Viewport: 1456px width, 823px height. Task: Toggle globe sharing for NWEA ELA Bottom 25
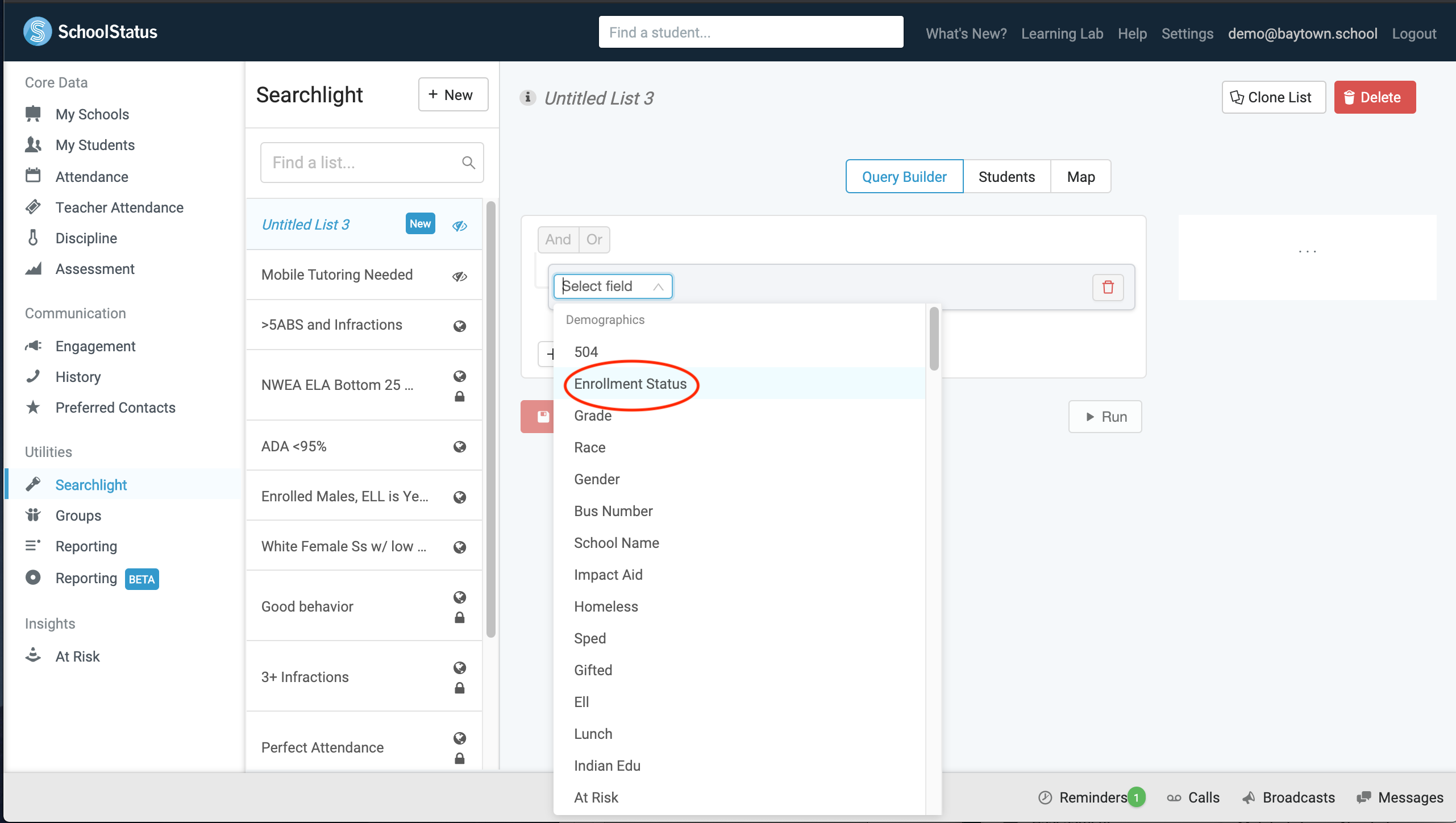click(460, 376)
